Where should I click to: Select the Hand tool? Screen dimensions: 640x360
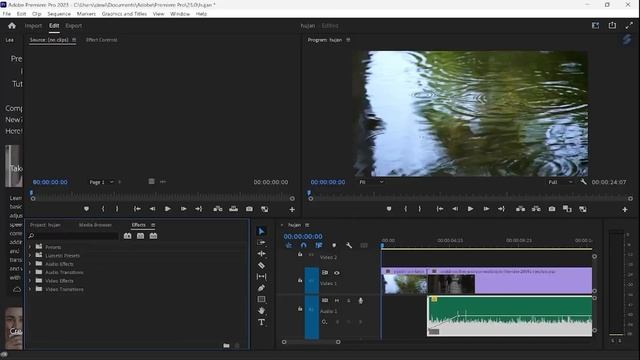click(261, 311)
